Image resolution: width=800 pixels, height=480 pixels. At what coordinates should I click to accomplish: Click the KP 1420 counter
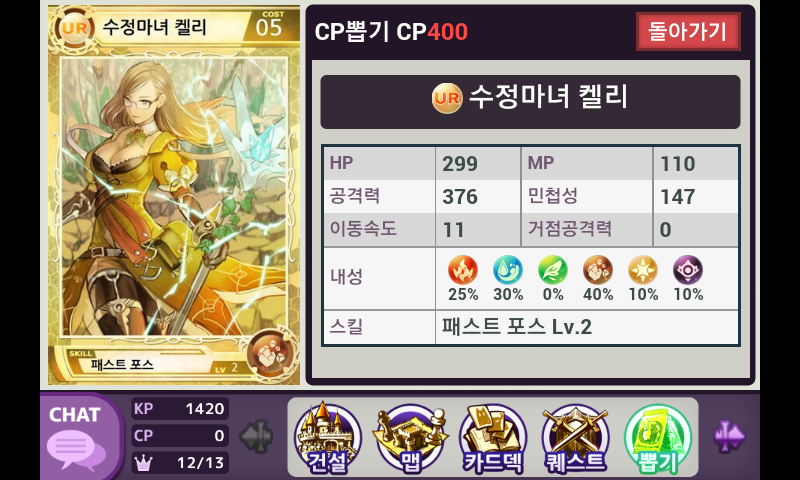180,409
